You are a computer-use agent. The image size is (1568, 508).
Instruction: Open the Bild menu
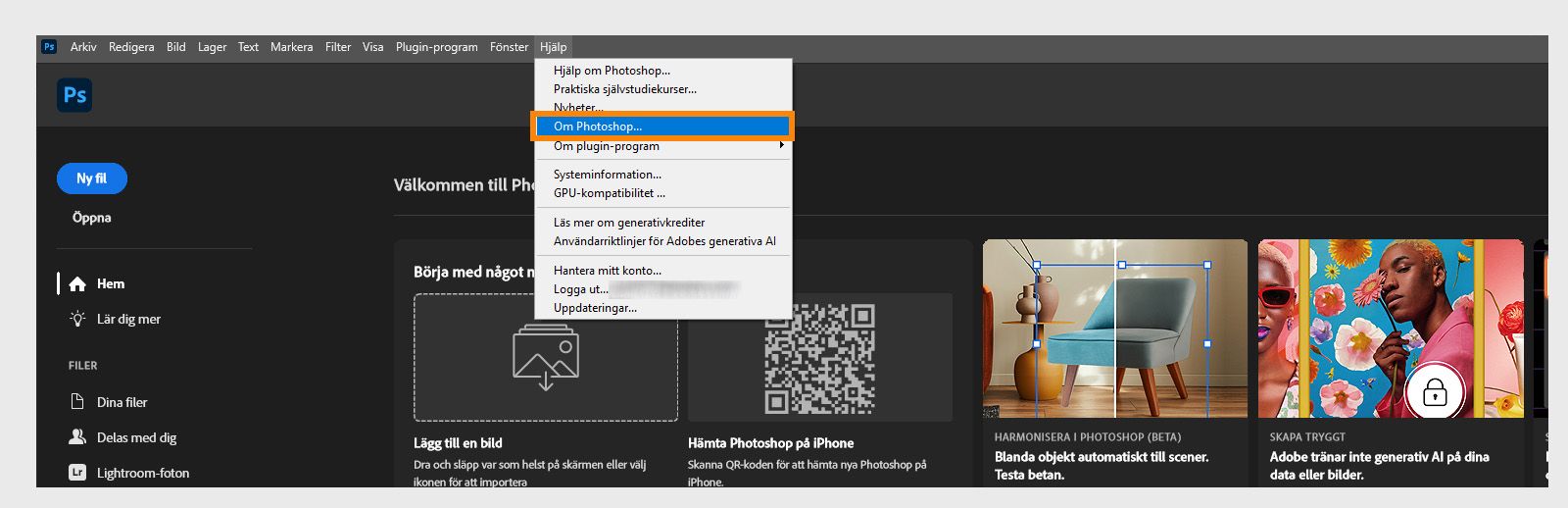tap(176, 47)
